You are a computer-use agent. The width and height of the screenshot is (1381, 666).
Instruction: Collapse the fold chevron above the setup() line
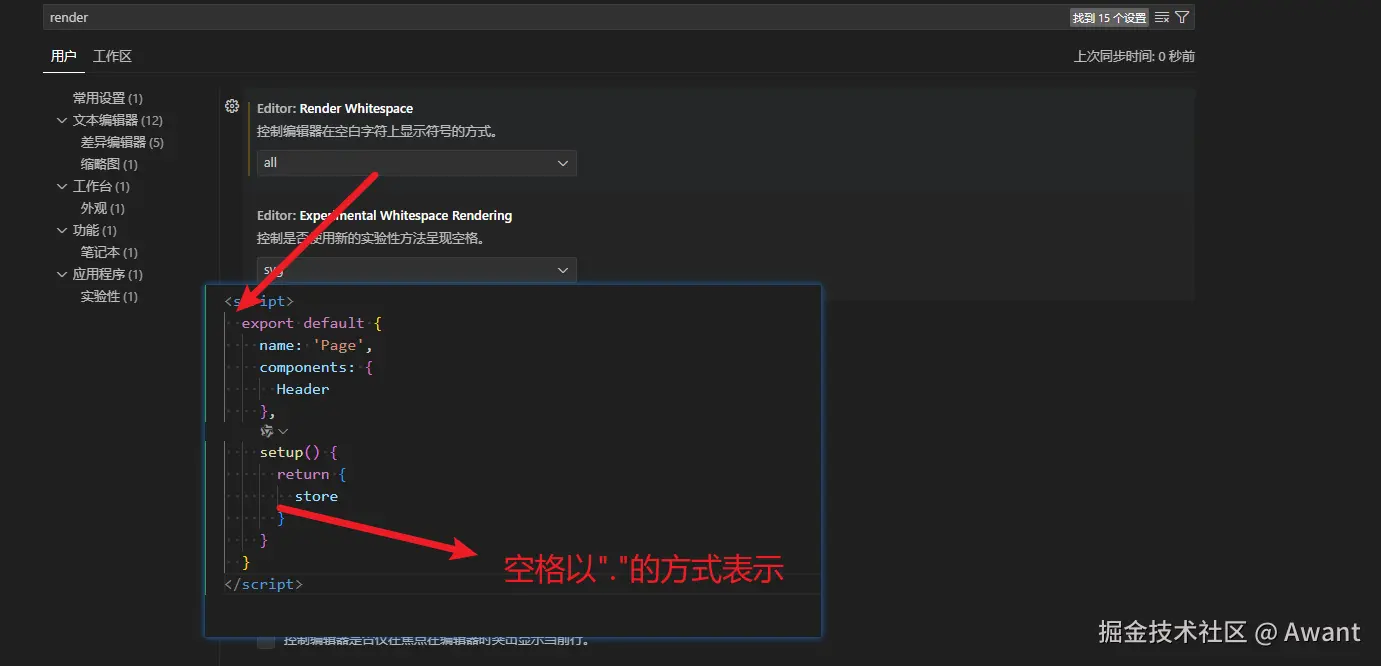(x=283, y=431)
